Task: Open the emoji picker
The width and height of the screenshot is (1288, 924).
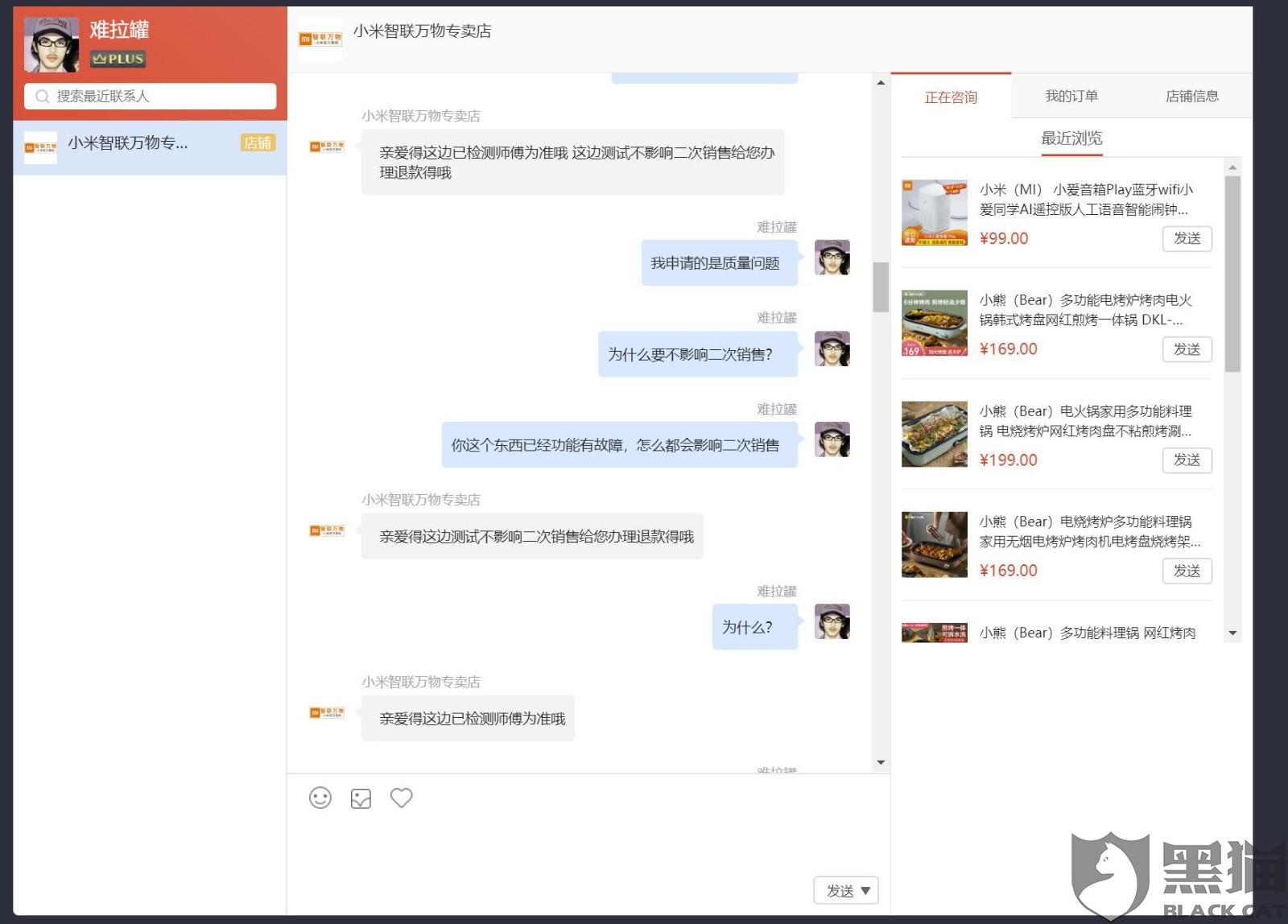Action: click(x=320, y=798)
